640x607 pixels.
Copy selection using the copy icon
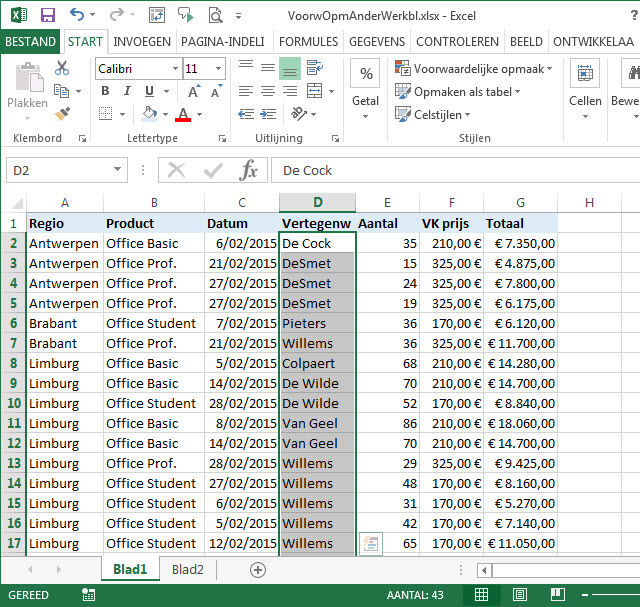click(x=62, y=91)
